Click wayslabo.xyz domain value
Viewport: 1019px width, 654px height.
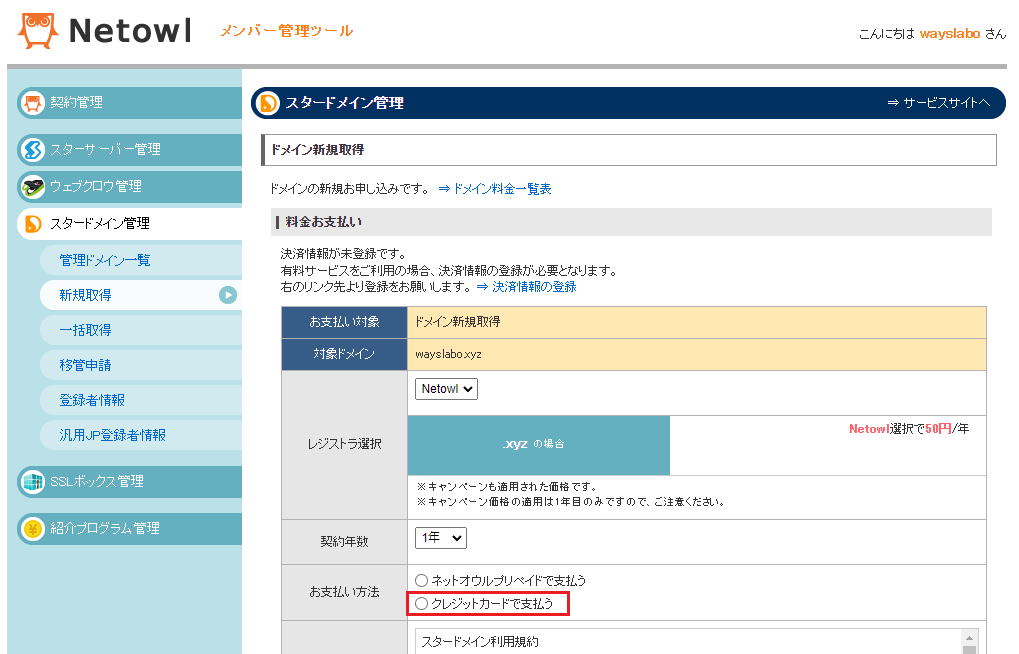[x=448, y=354]
